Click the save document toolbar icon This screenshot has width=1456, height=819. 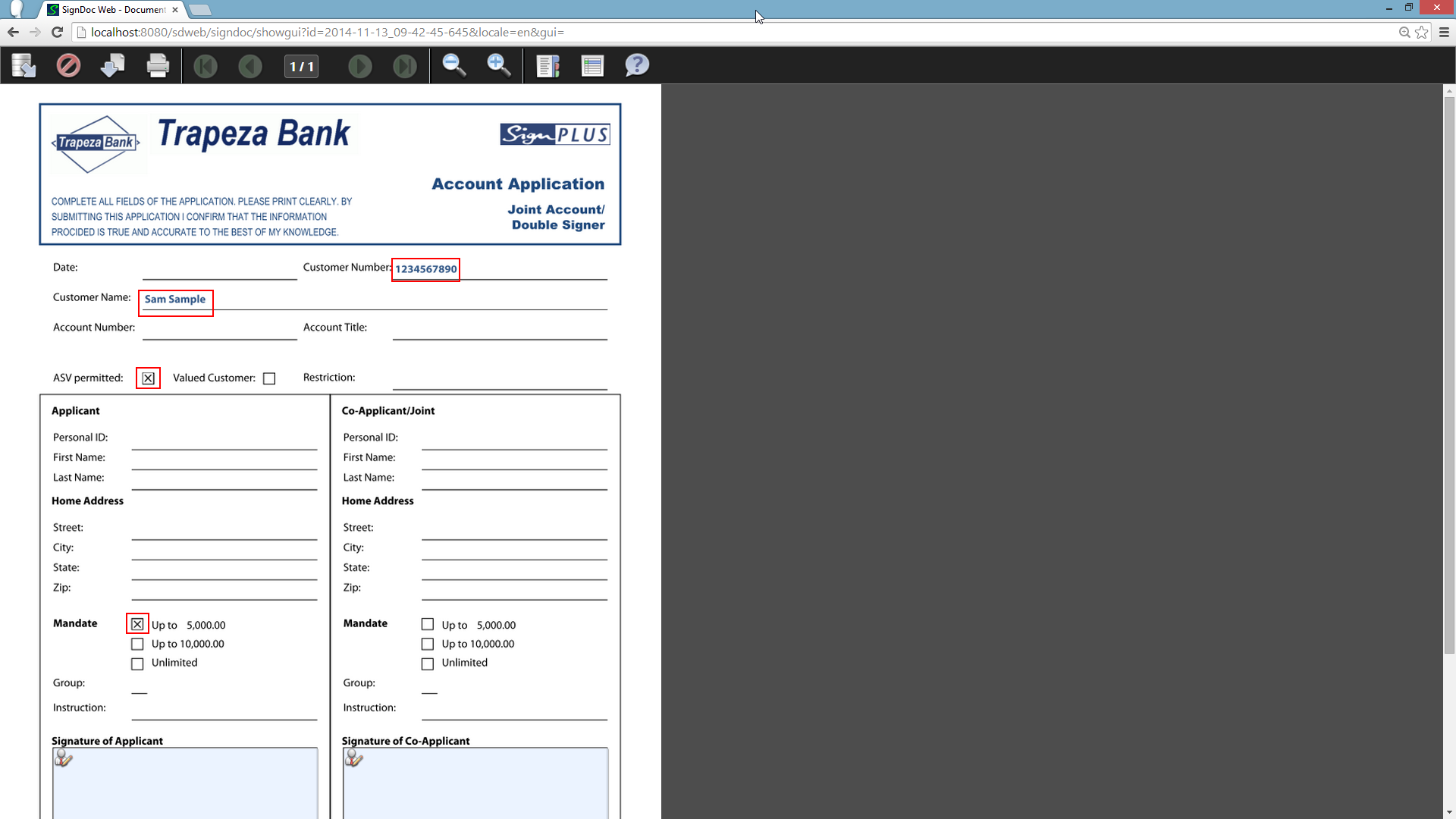(x=24, y=66)
